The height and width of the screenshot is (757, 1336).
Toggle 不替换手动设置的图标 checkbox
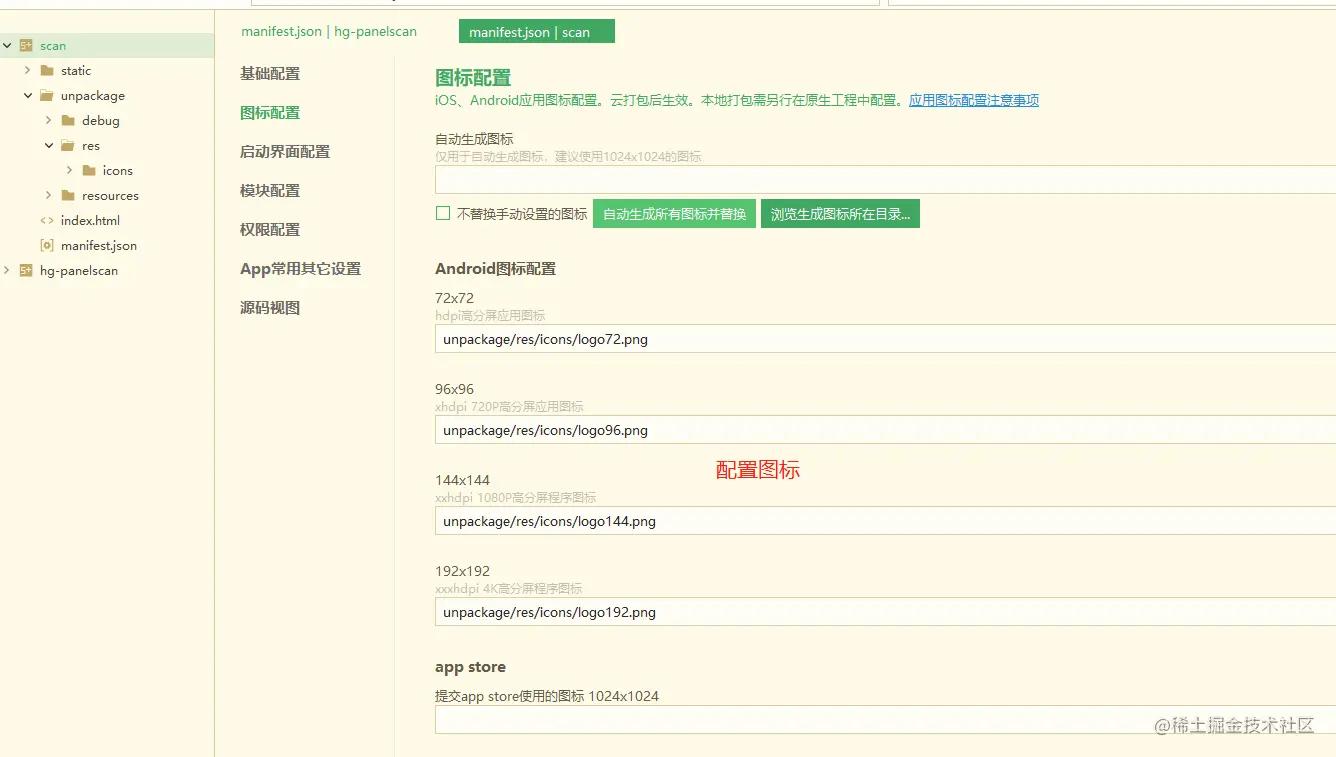[x=443, y=213]
